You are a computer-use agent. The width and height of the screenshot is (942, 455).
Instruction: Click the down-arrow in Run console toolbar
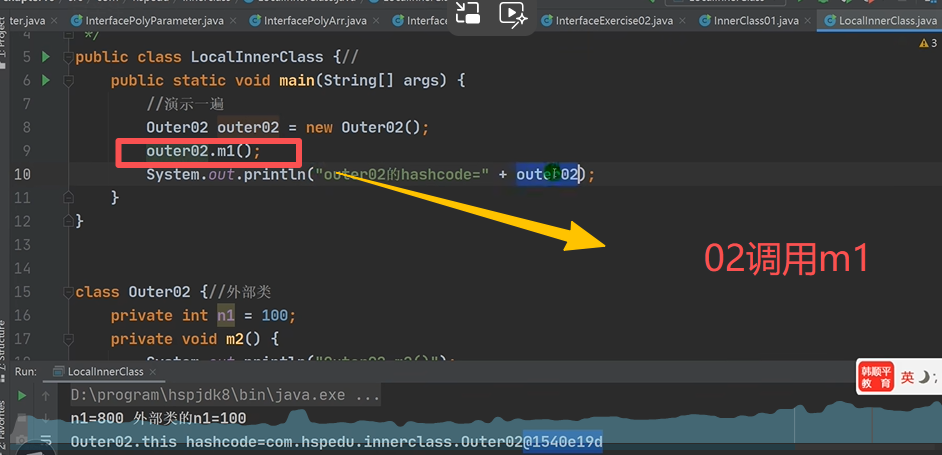click(x=46, y=418)
